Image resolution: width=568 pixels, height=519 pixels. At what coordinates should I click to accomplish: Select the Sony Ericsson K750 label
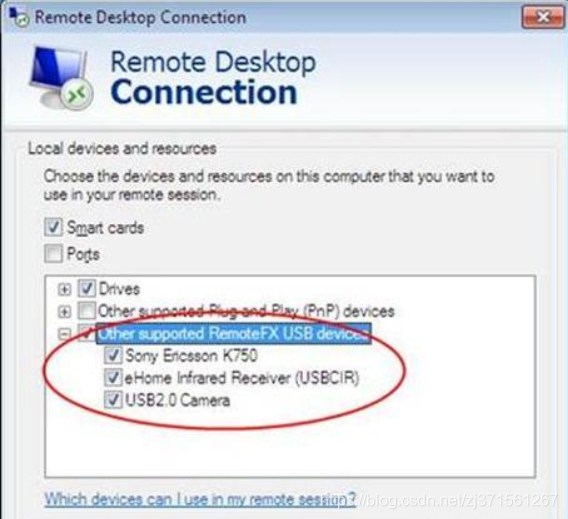pos(191,355)
